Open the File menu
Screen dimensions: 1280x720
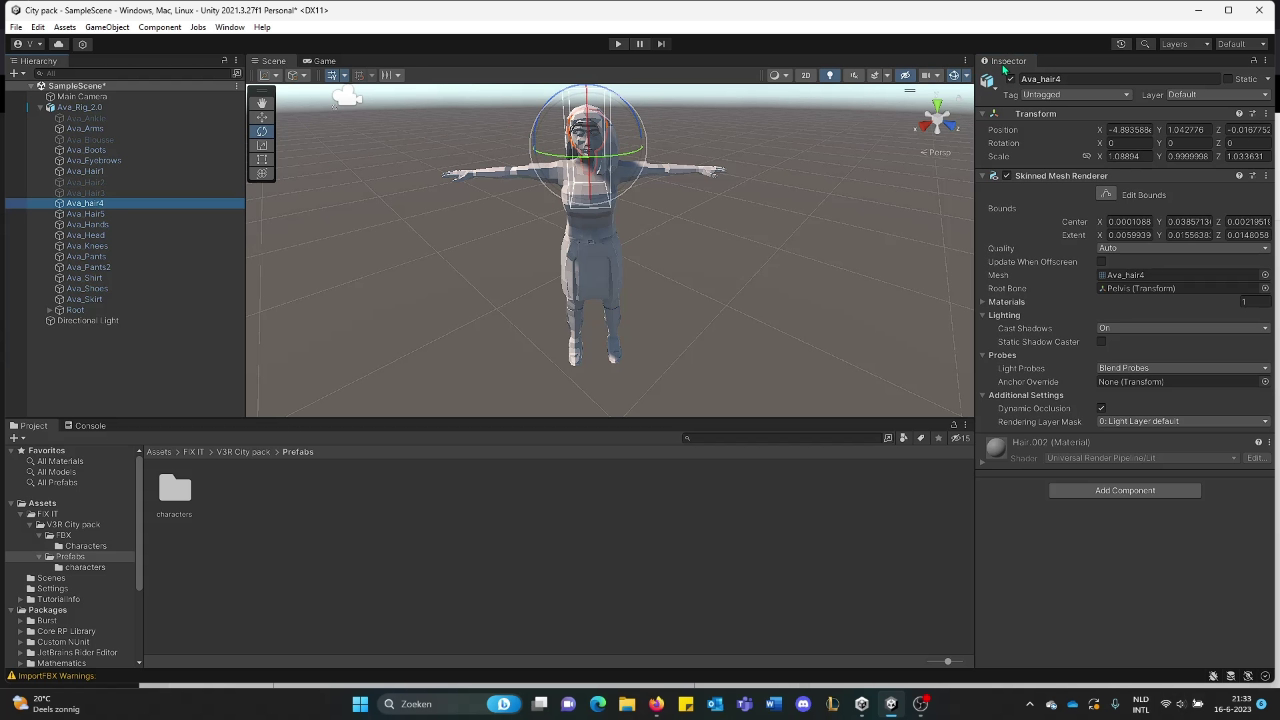click(16, 27)
